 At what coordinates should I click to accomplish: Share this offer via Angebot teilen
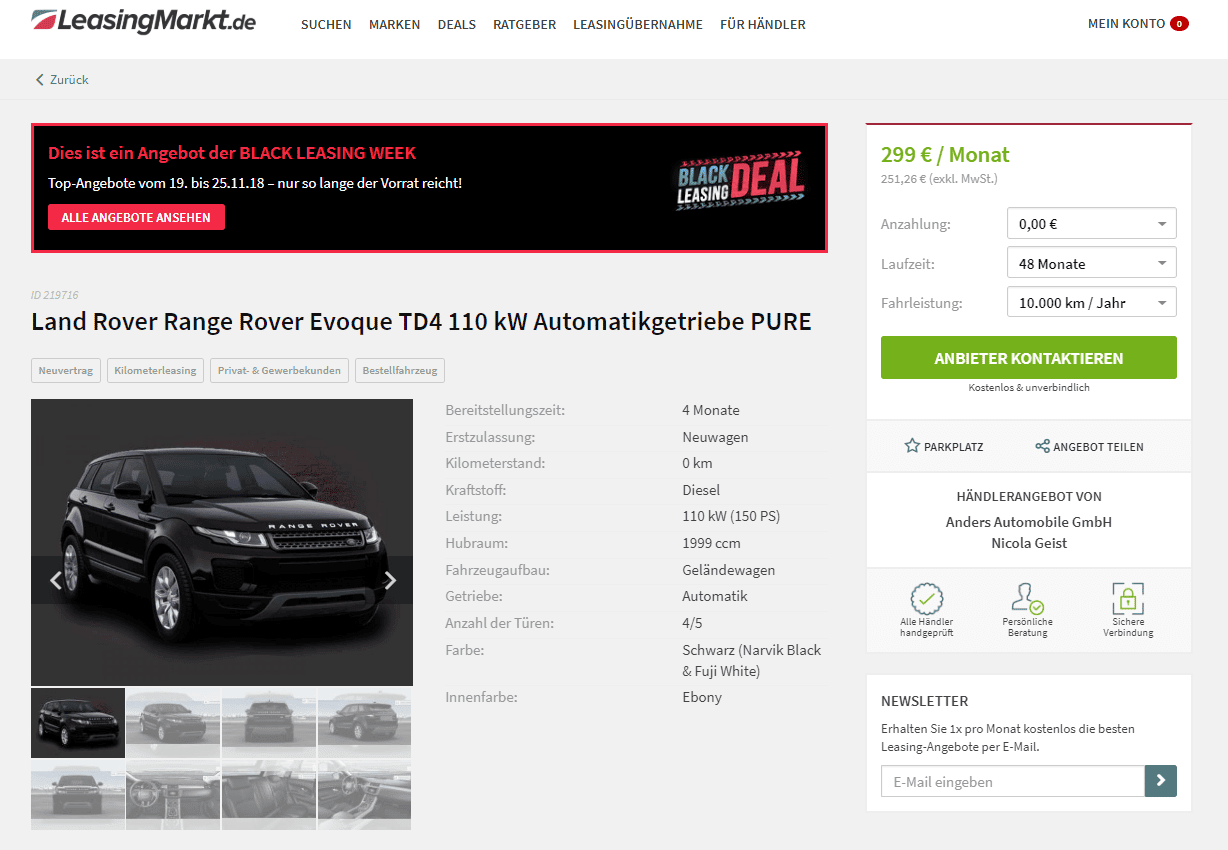point(1089,447)
